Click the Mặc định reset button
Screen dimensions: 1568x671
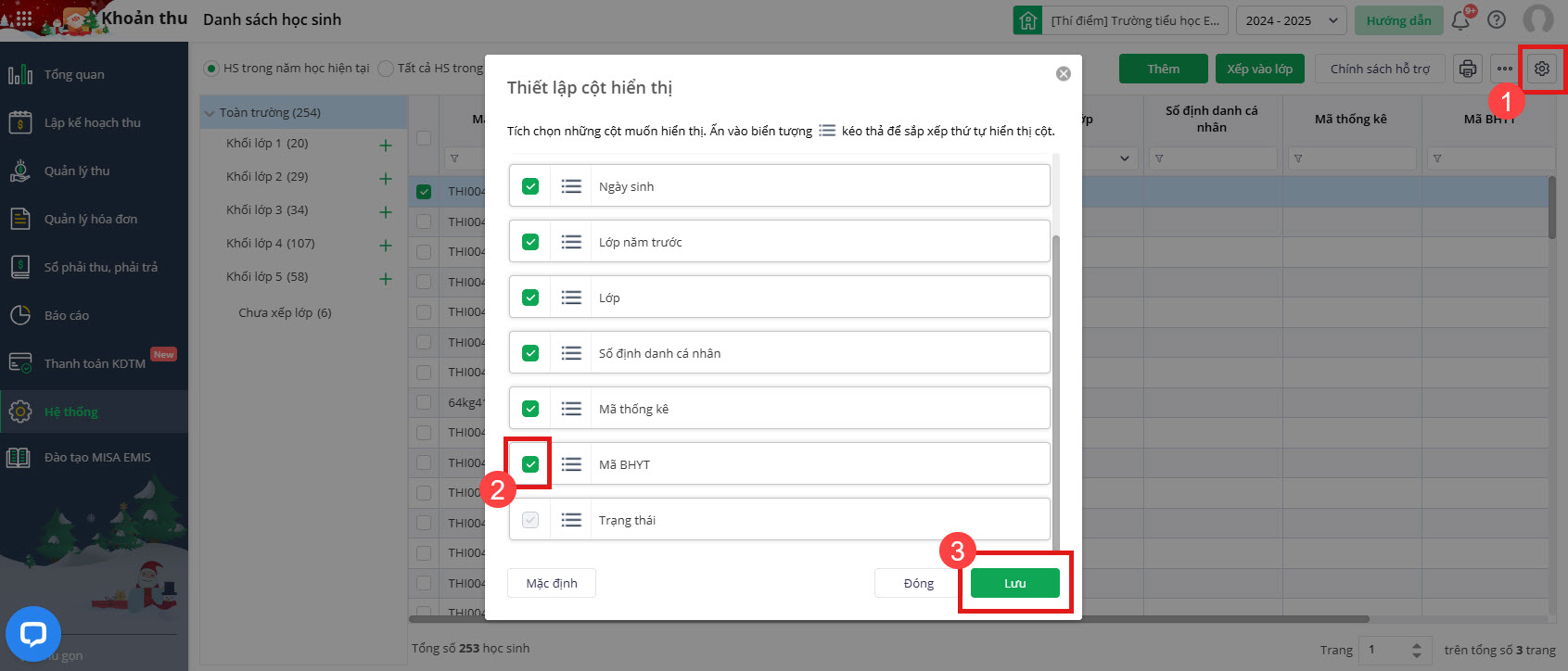click(x=552, y=583)
